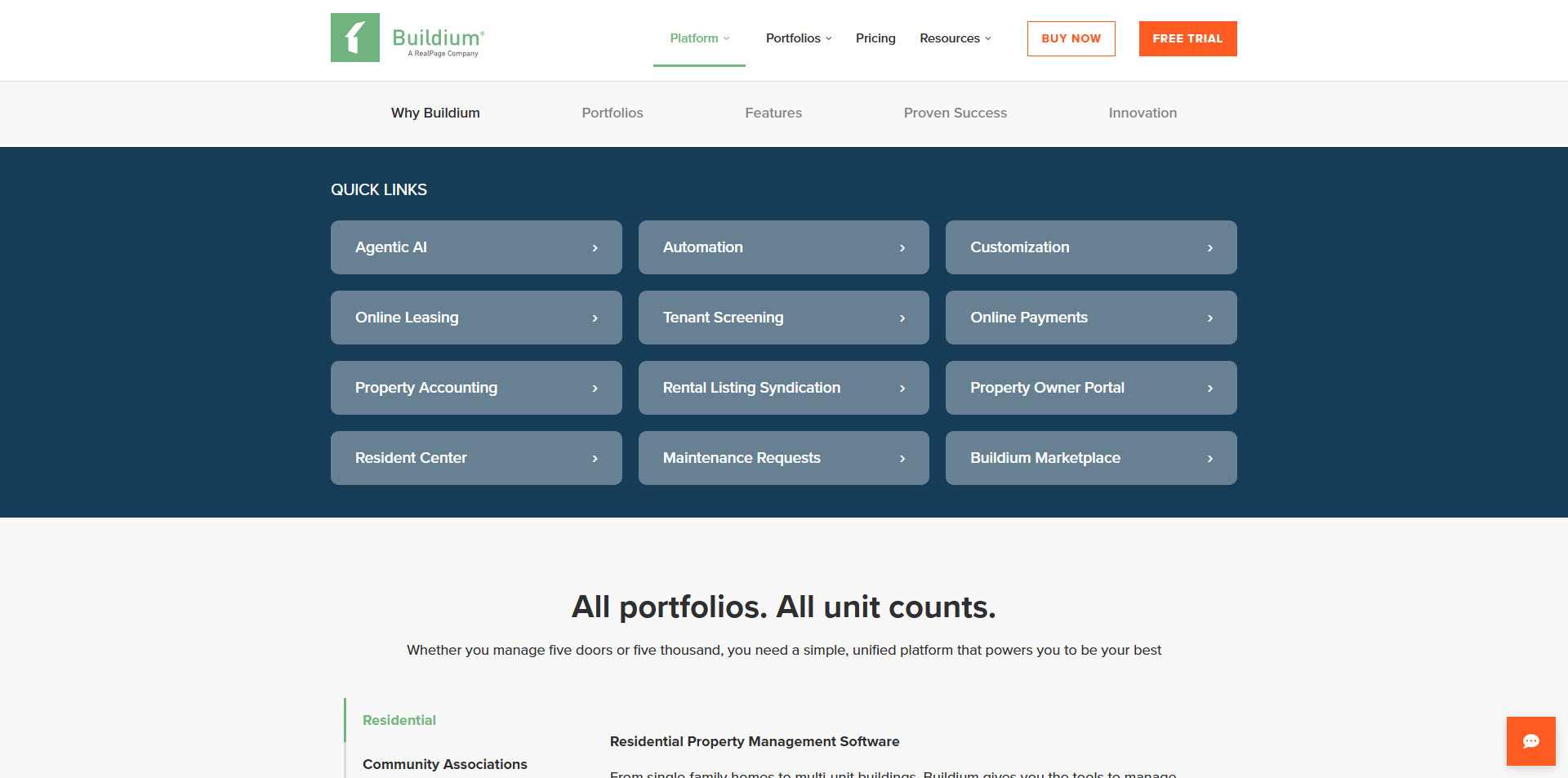Image resolution: width=1568 pixels, height=778 pixels.
Task: Open the Buildium Marketplace quick link
Action: coord(1091,458)
